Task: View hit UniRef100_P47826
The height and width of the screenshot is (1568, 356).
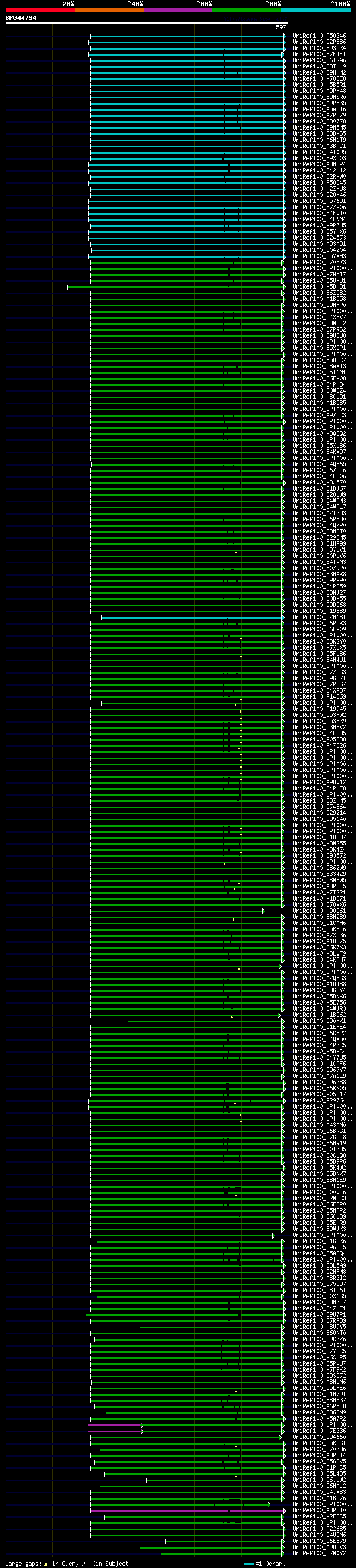Action: 319,746
